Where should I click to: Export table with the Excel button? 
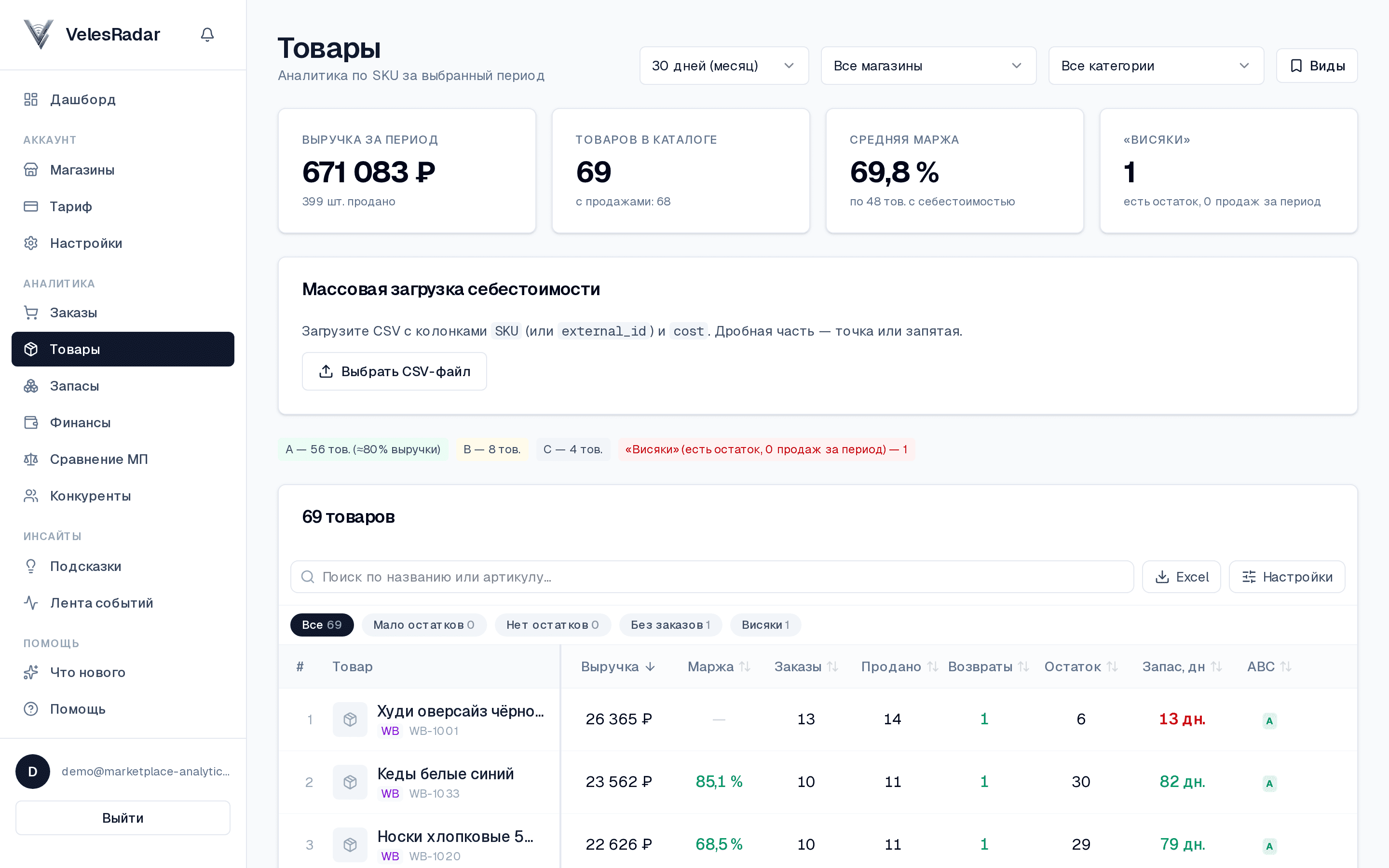click(x=1181, y=577)
